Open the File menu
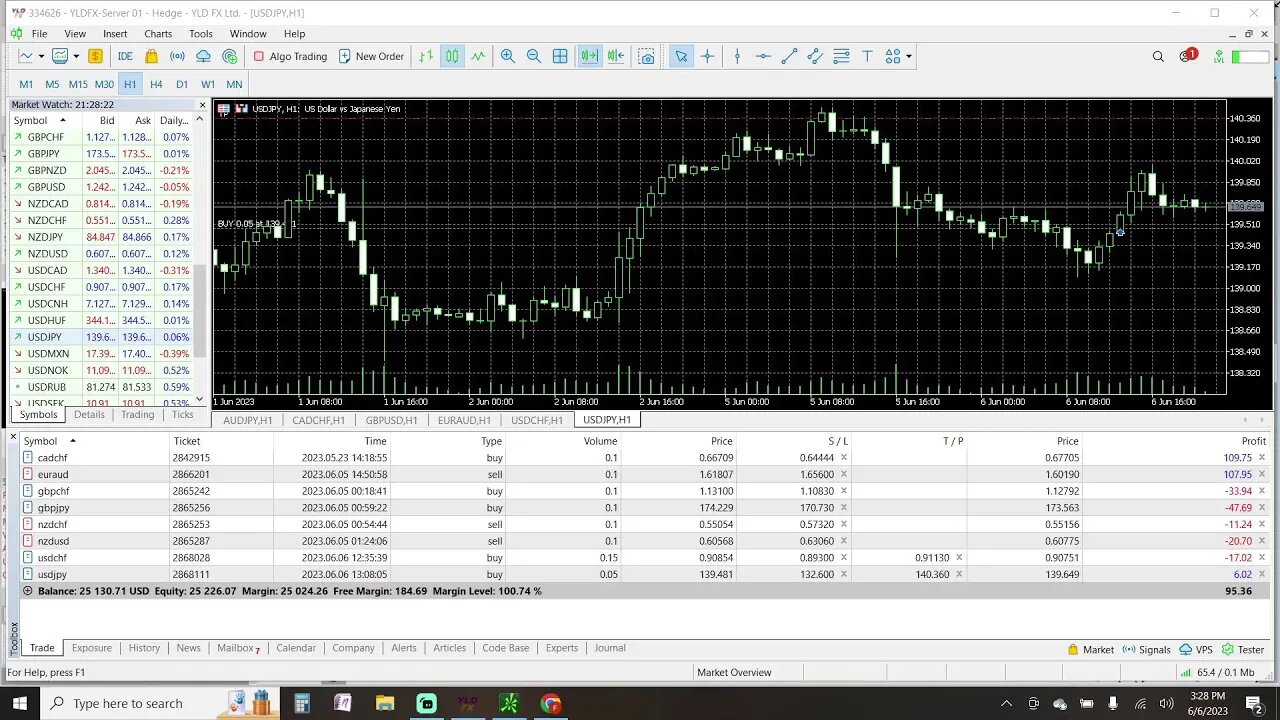Screen dimensions: 1280x720 39,34
